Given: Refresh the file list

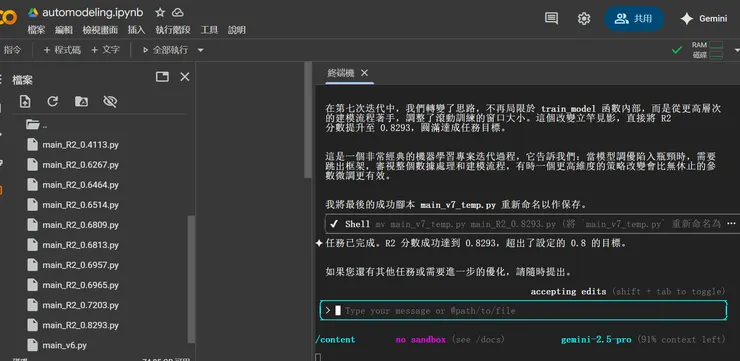Looking at the screenshot, I should coord(53,101).
